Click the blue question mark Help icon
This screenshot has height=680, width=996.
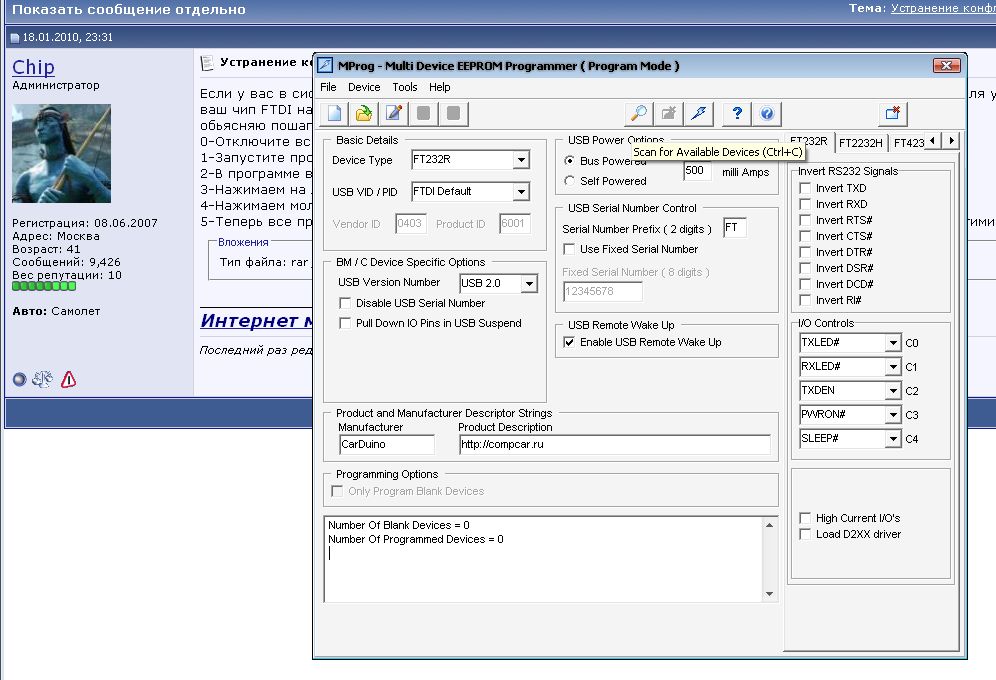click(737, 114)
